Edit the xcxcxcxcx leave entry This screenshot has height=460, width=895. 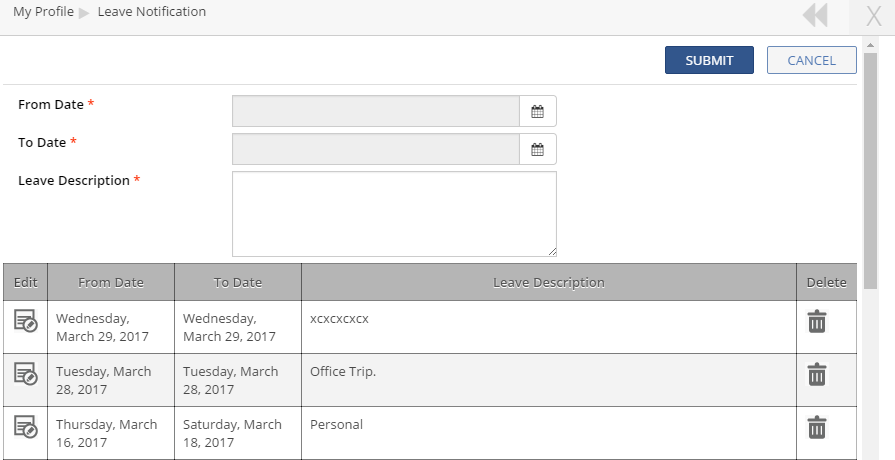click(x=25, y=321)
